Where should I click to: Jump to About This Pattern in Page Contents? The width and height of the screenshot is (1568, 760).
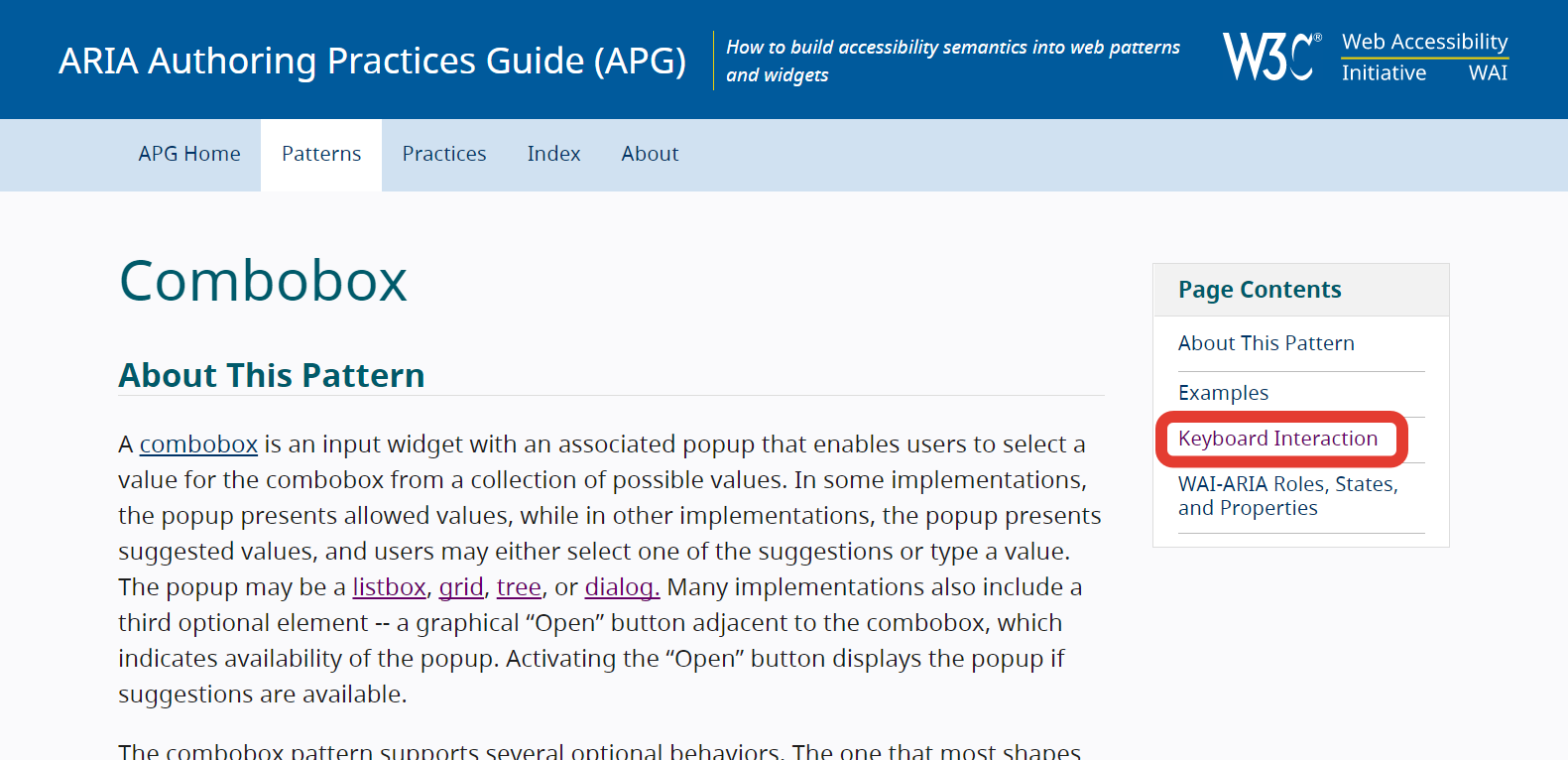pyautogui.click(x=1266, y=343)
